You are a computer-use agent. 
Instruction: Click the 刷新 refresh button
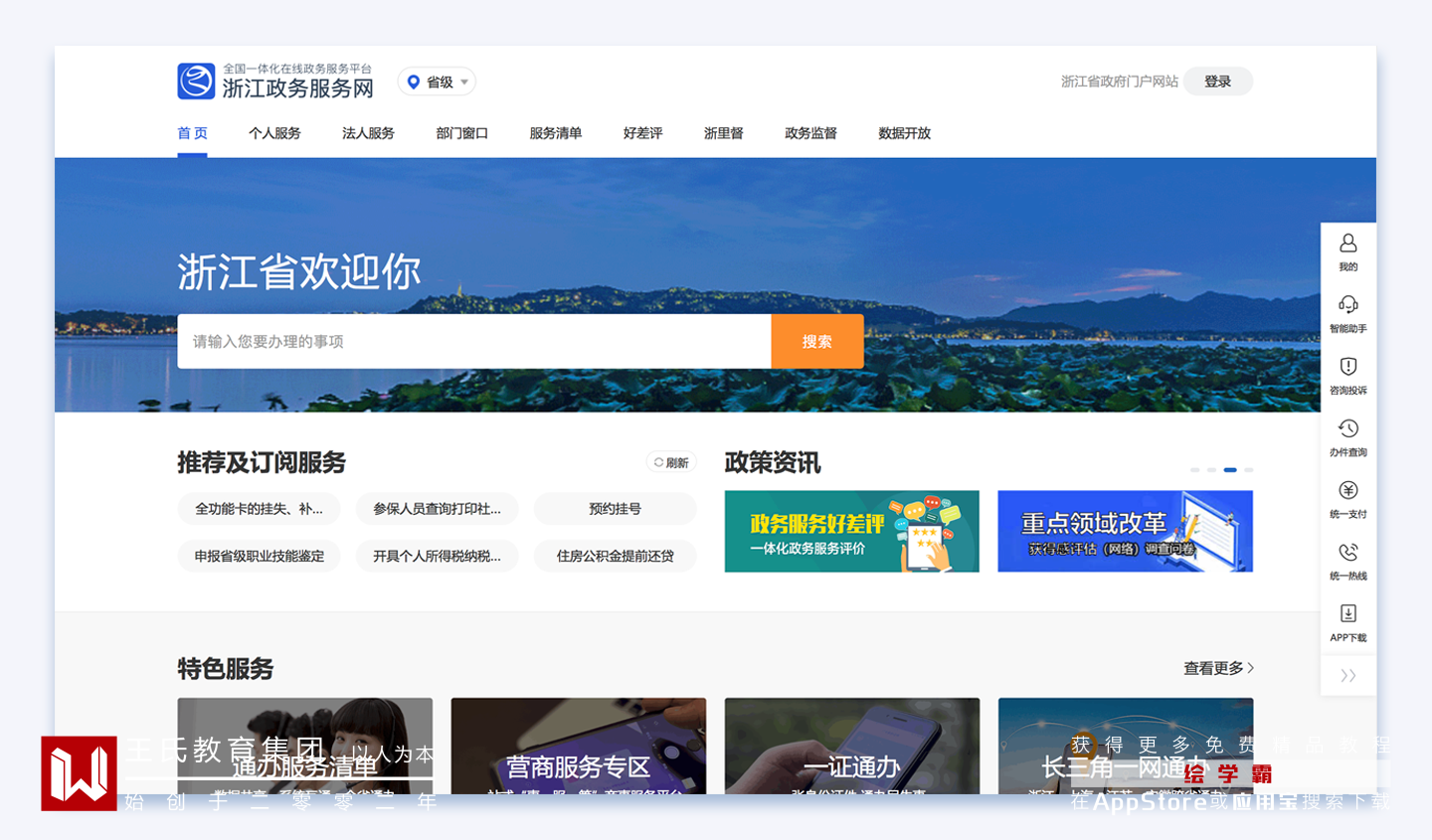[x=671, y=462]
